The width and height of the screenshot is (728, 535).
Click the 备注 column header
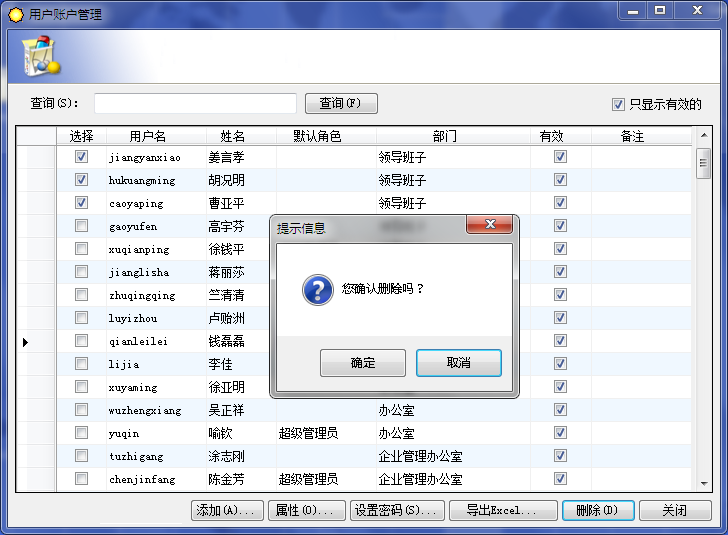click(641, 136)
